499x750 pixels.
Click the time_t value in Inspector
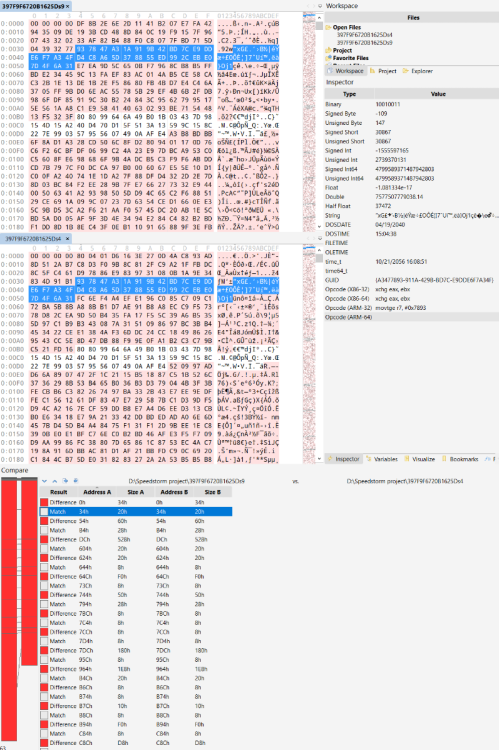pos(401,262)
